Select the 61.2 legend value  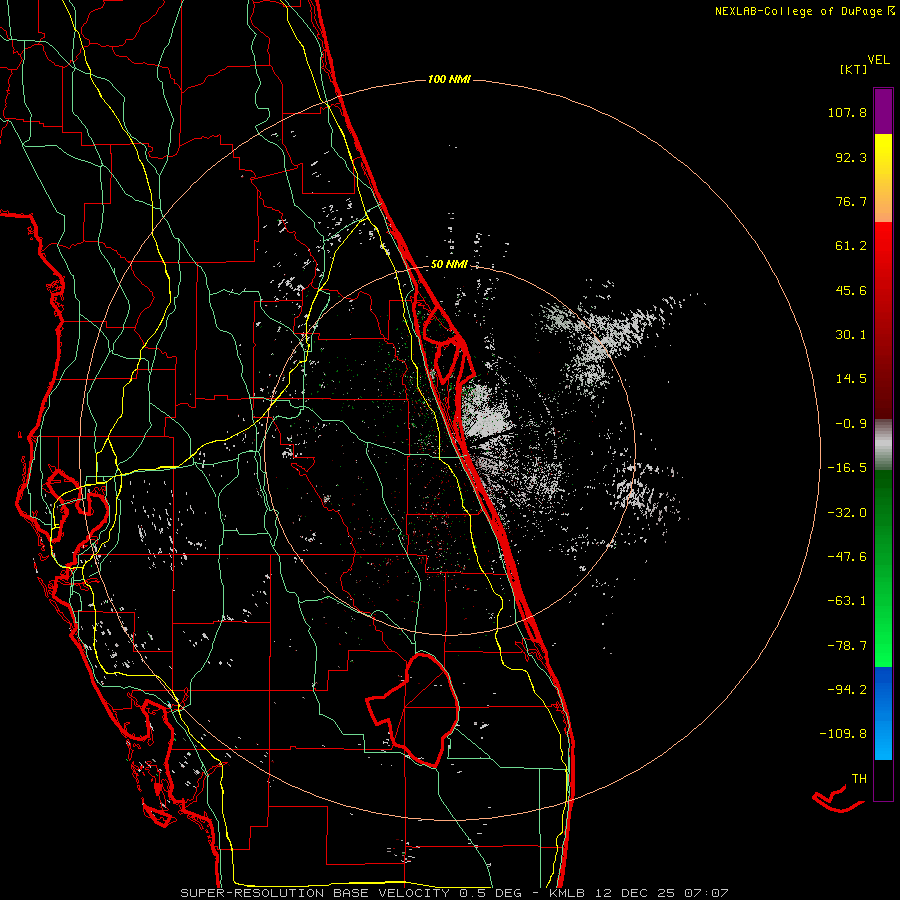pos(851,246)
